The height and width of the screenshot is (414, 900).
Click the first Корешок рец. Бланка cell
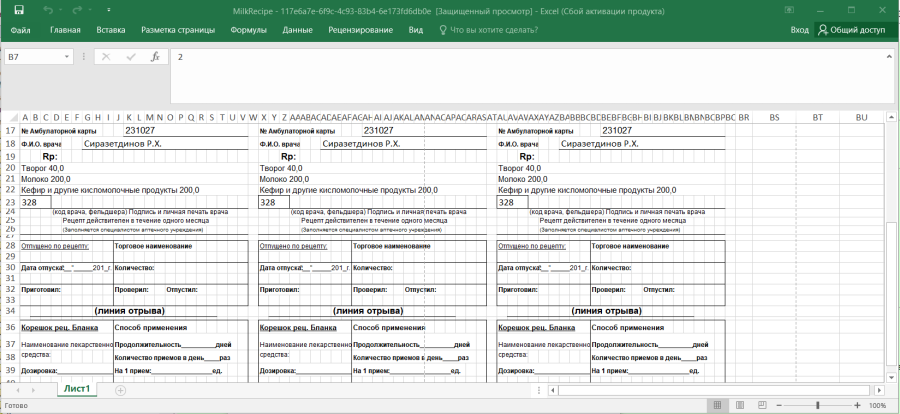click(59, 328)
